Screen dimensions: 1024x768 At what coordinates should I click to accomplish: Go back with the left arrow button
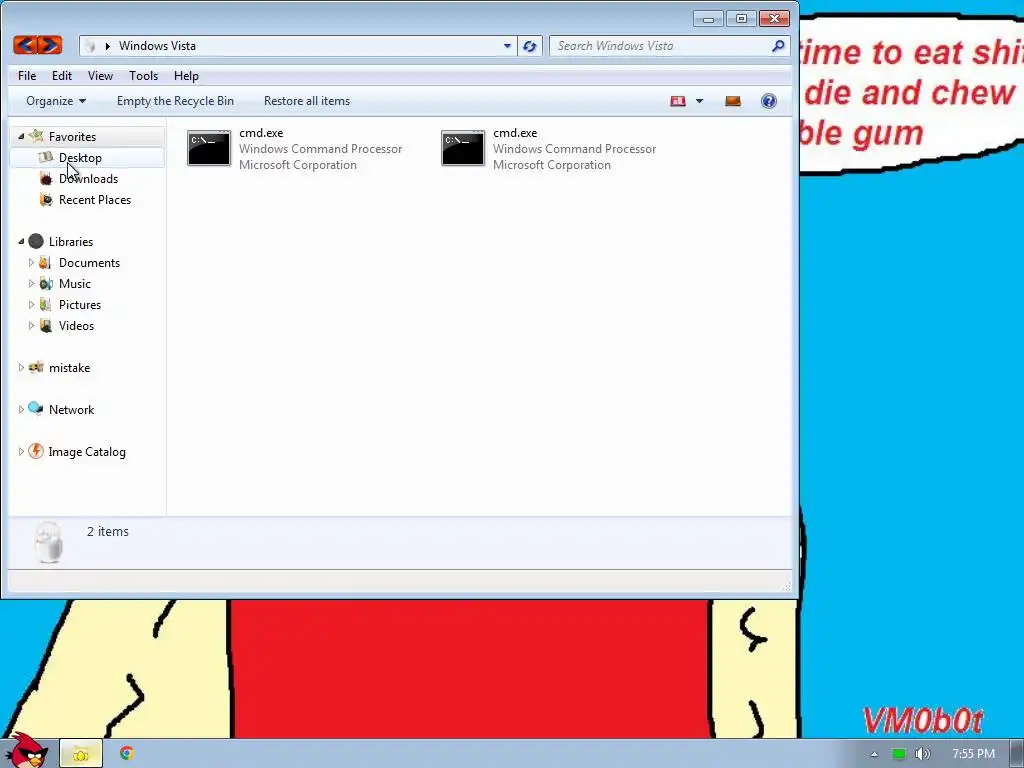pos(25,45)
